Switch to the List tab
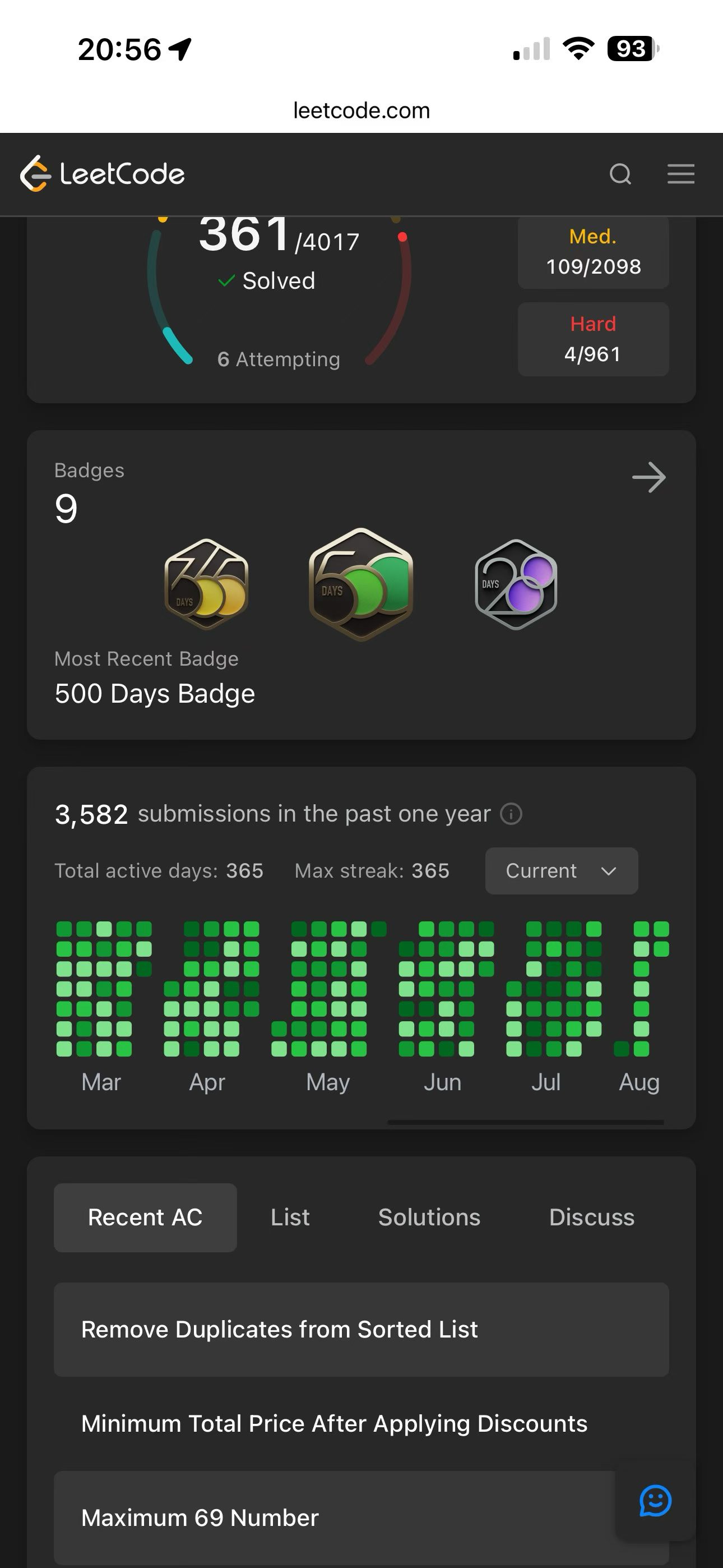Screen dimensions: 723x1568 coord(290,1217)
